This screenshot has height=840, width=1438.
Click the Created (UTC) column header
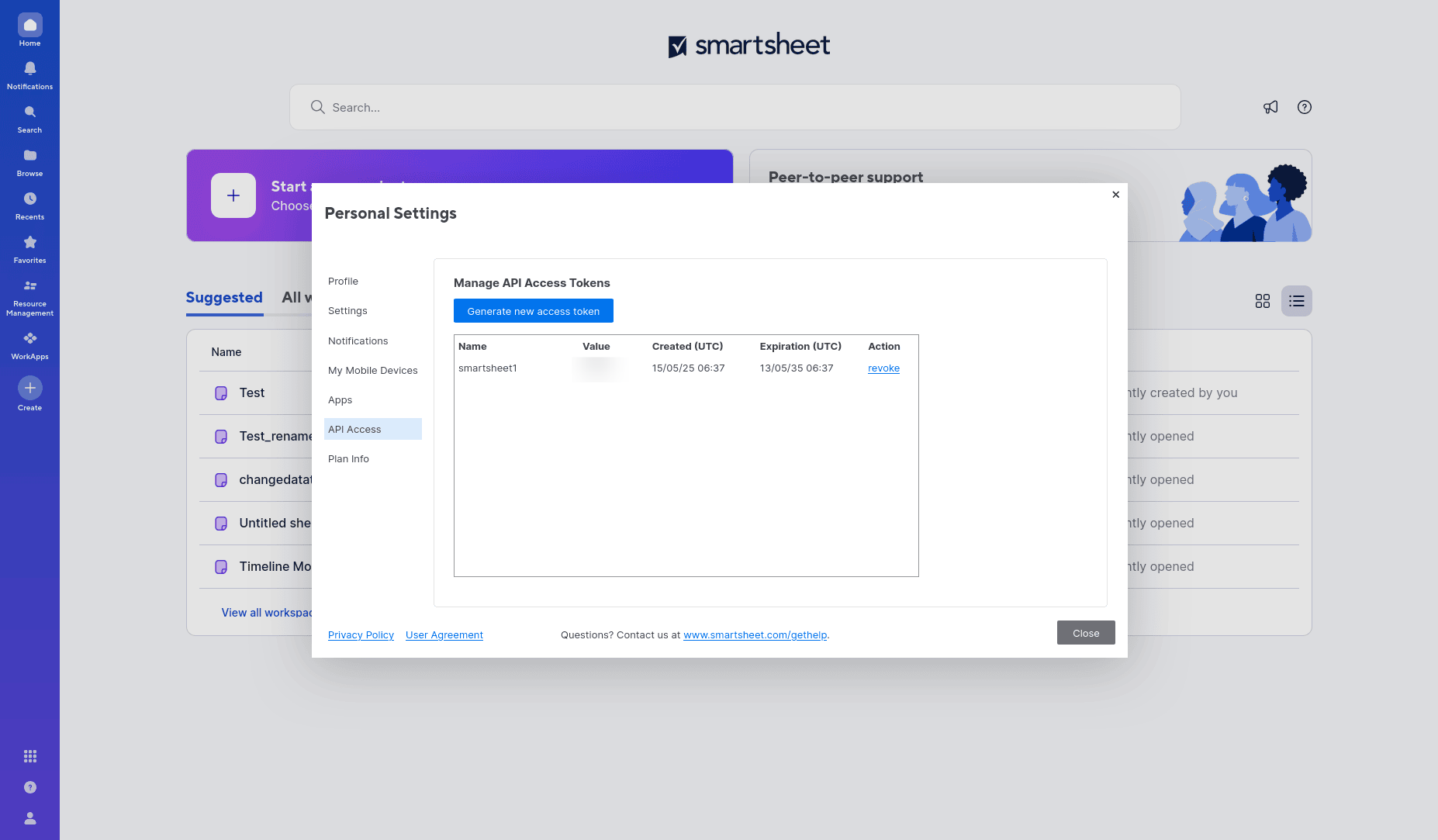click(x=687, y=347)
